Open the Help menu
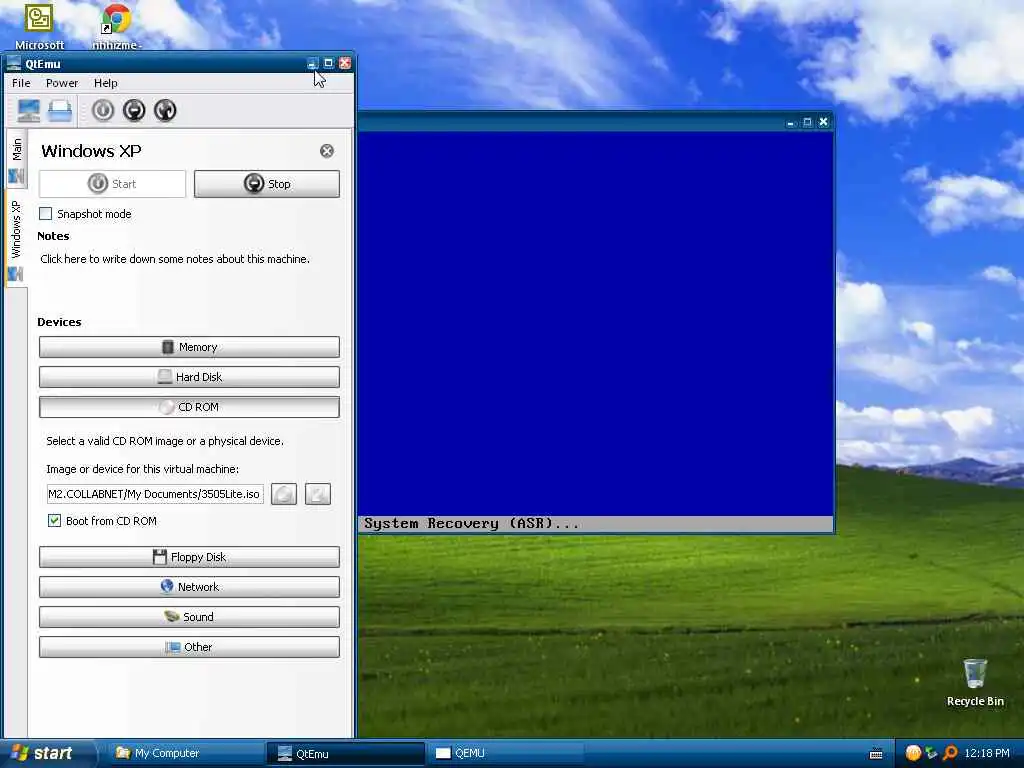Viewport: 1024px width, 768px height. (x=106, y=83)
